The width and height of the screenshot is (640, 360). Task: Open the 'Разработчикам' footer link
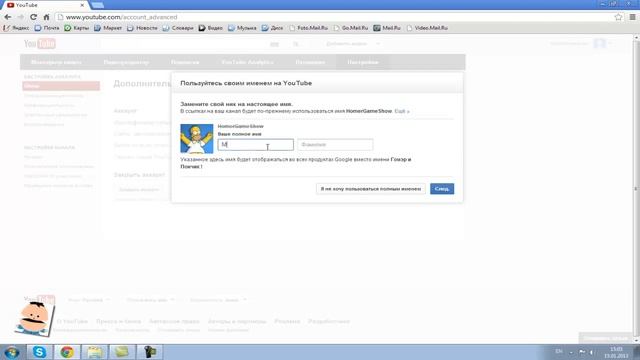point(329,322)
